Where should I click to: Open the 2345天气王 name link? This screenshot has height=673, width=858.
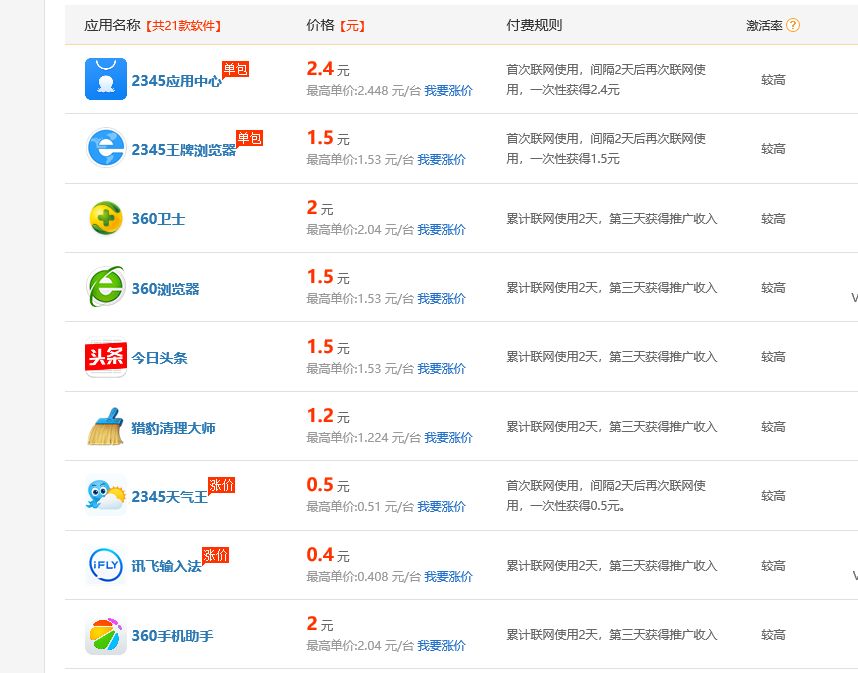tap(170, 497)
